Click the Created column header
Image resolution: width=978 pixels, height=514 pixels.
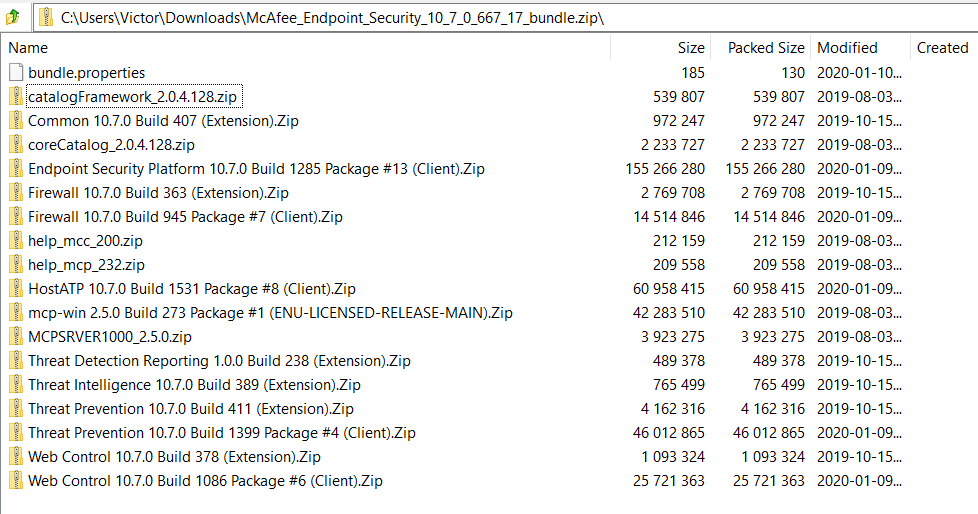click(942, 48)
